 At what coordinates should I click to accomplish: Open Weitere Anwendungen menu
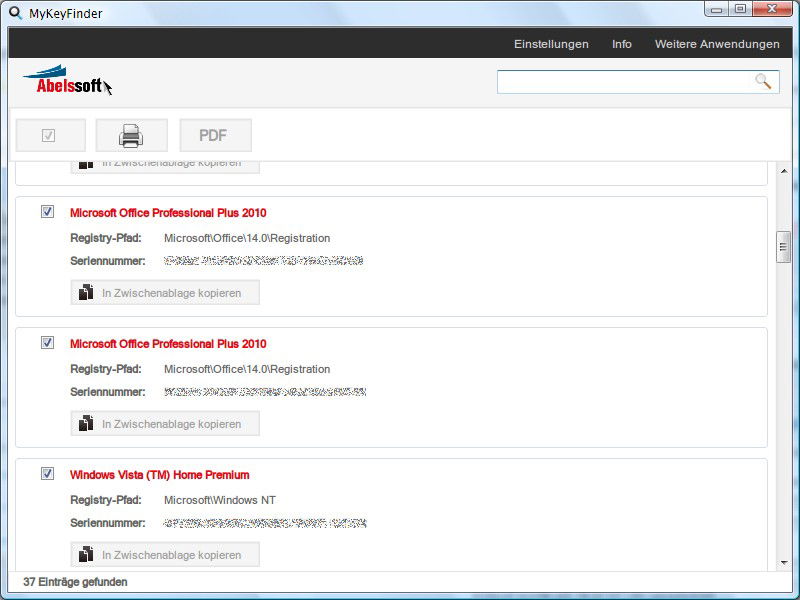[x=717, y=44]
